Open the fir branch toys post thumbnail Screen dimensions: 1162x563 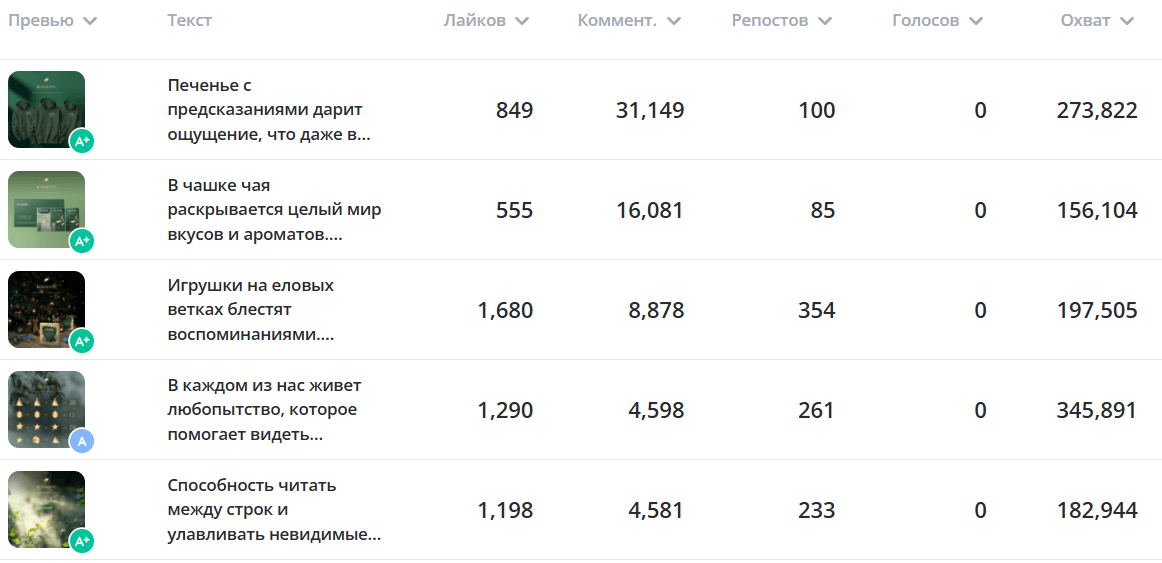pos(45,306)
